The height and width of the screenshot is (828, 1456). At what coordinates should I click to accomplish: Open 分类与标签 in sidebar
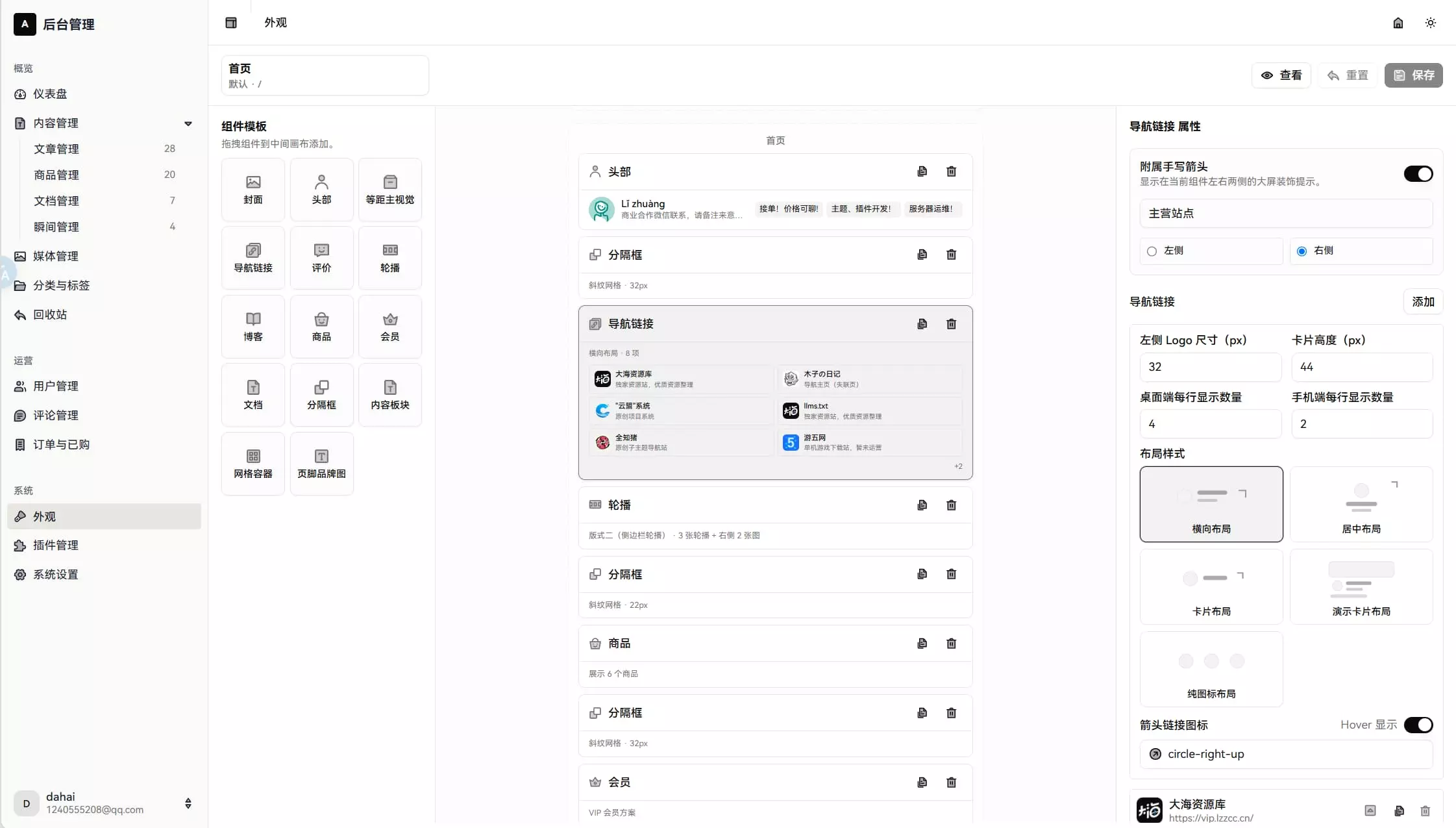104,286
